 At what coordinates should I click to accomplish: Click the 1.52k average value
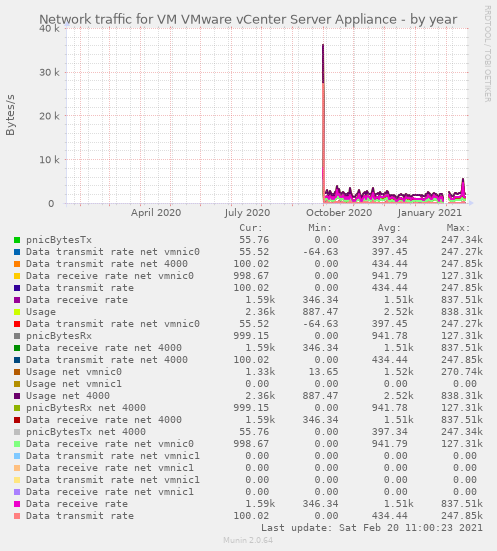click(x=399, y=372)
